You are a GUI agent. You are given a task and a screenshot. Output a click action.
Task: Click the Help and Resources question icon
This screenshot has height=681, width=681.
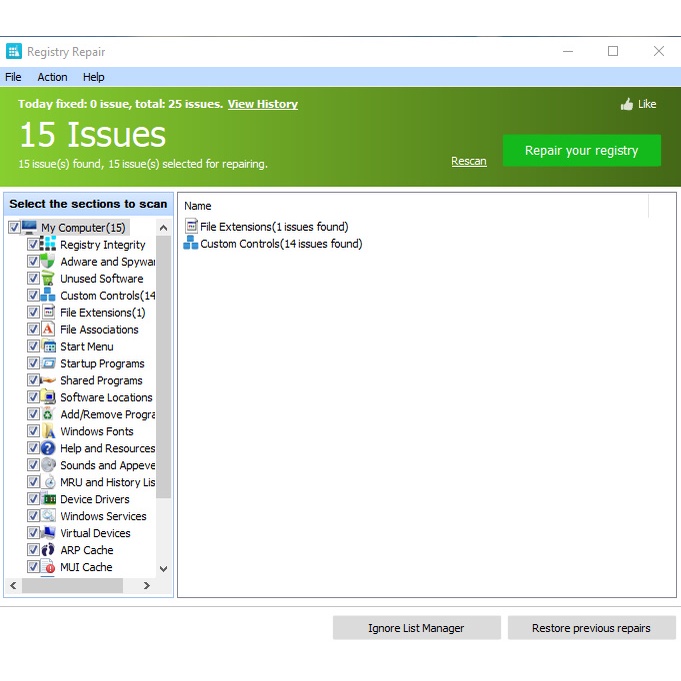tap(48, 449)
